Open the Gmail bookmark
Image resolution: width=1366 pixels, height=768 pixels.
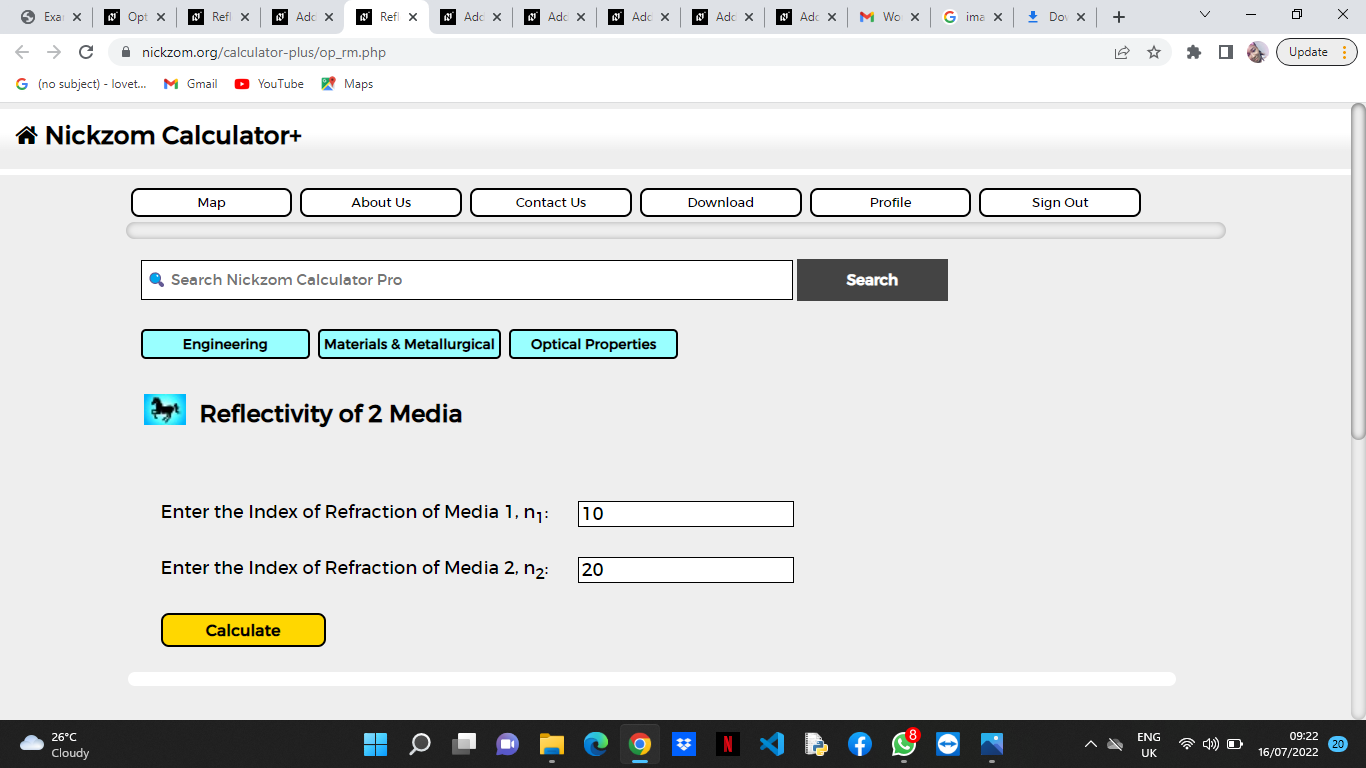click(191, 84)
